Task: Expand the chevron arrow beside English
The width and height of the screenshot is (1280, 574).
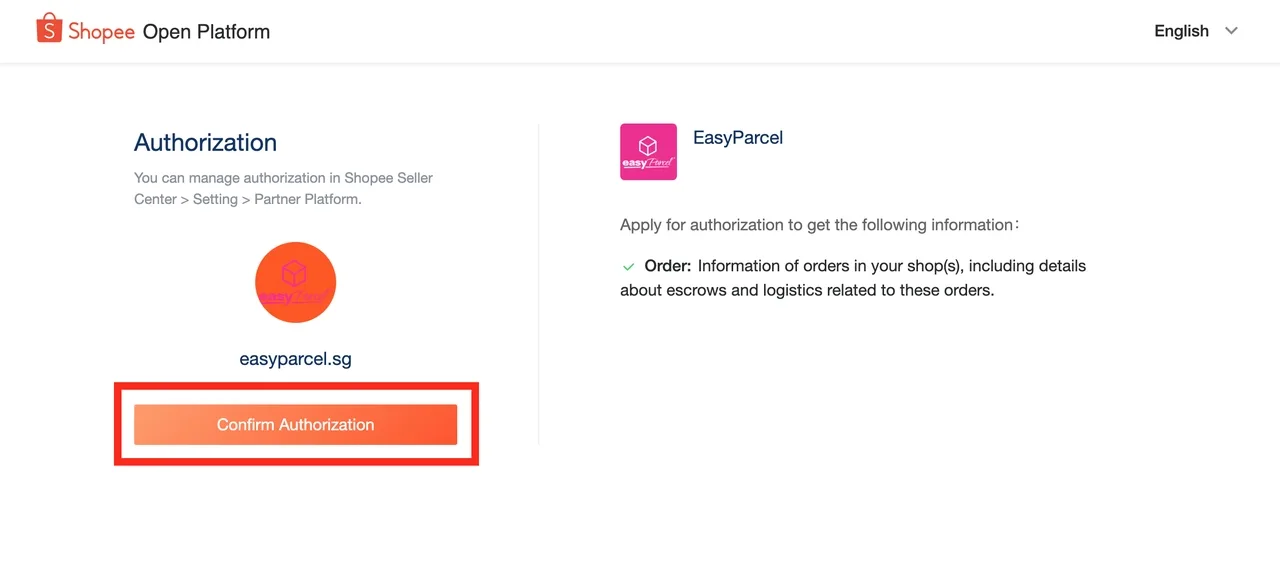Action: 1231,31
